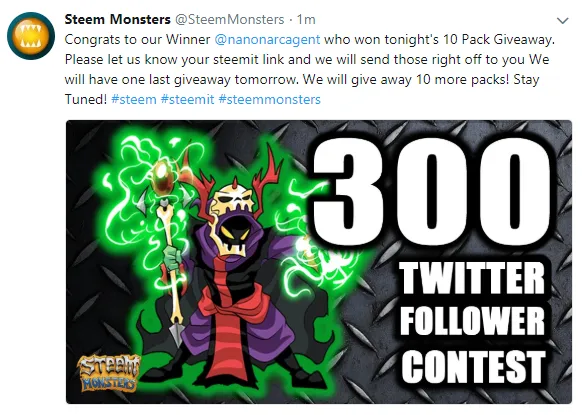This screenshot has height=415, width=582.
Task: Click the Steem Monsters logo in image
Action: click(x=109, y=373)
